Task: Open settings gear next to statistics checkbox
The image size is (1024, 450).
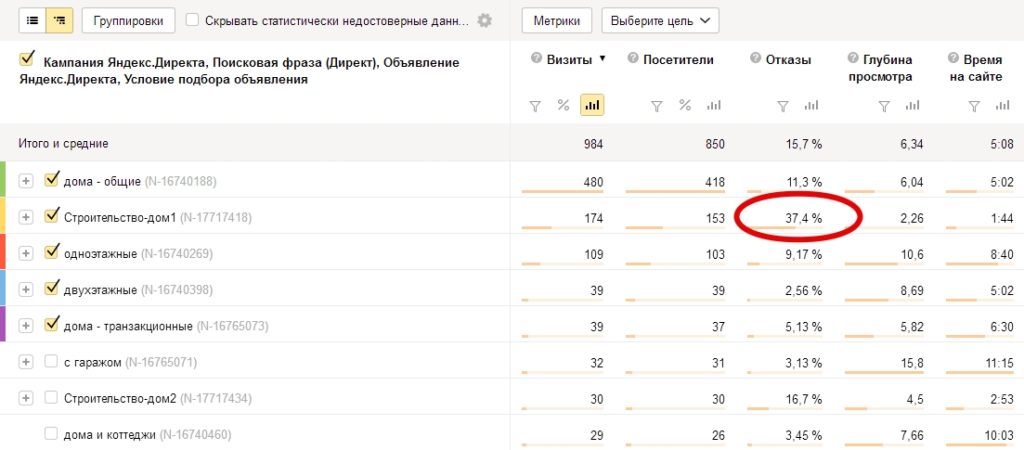Action: point(484,20)
